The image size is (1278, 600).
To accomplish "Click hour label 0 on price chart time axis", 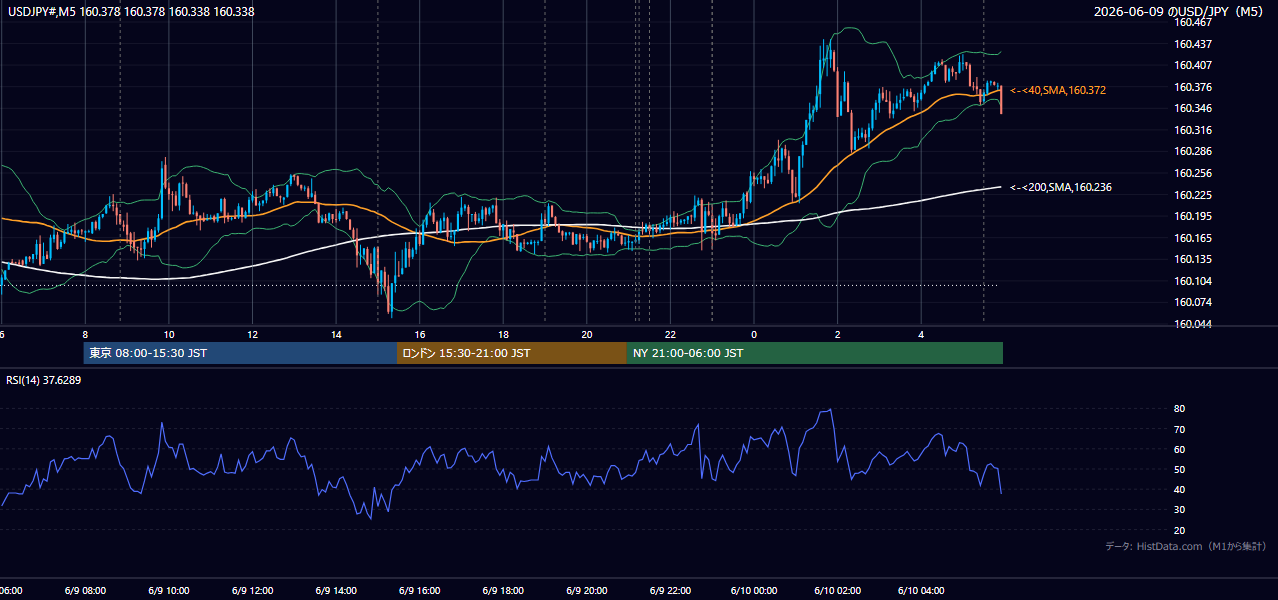I will (x=754, y=335).
